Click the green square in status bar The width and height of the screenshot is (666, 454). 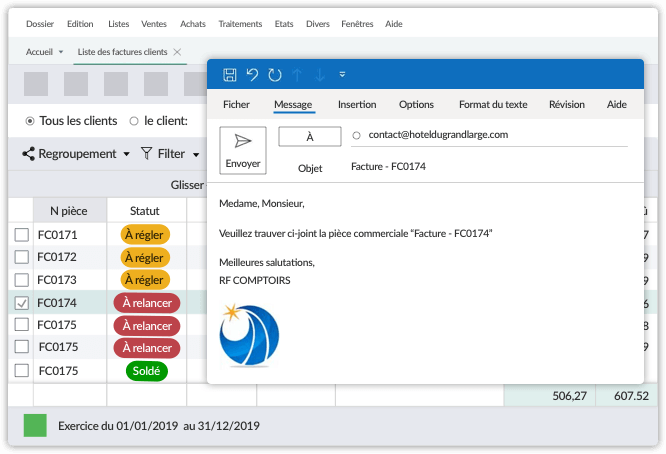35,426
